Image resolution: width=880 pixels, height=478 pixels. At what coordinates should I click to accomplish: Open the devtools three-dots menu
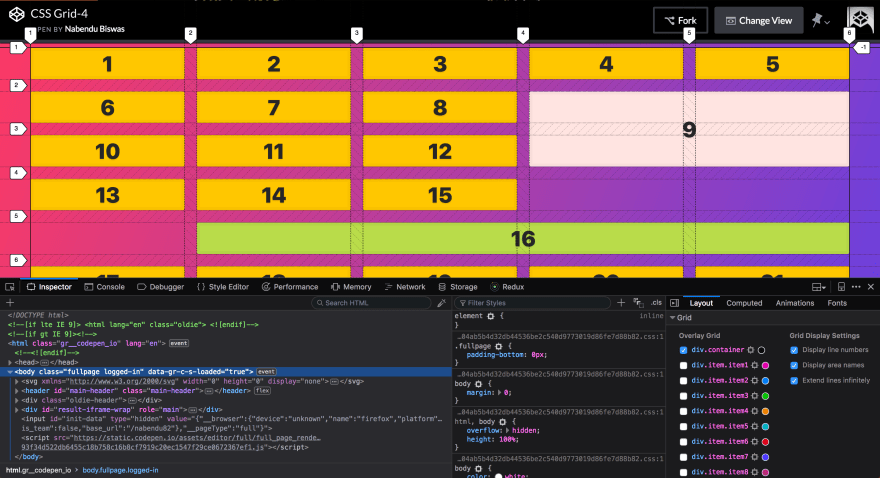[x=856, y=287]
